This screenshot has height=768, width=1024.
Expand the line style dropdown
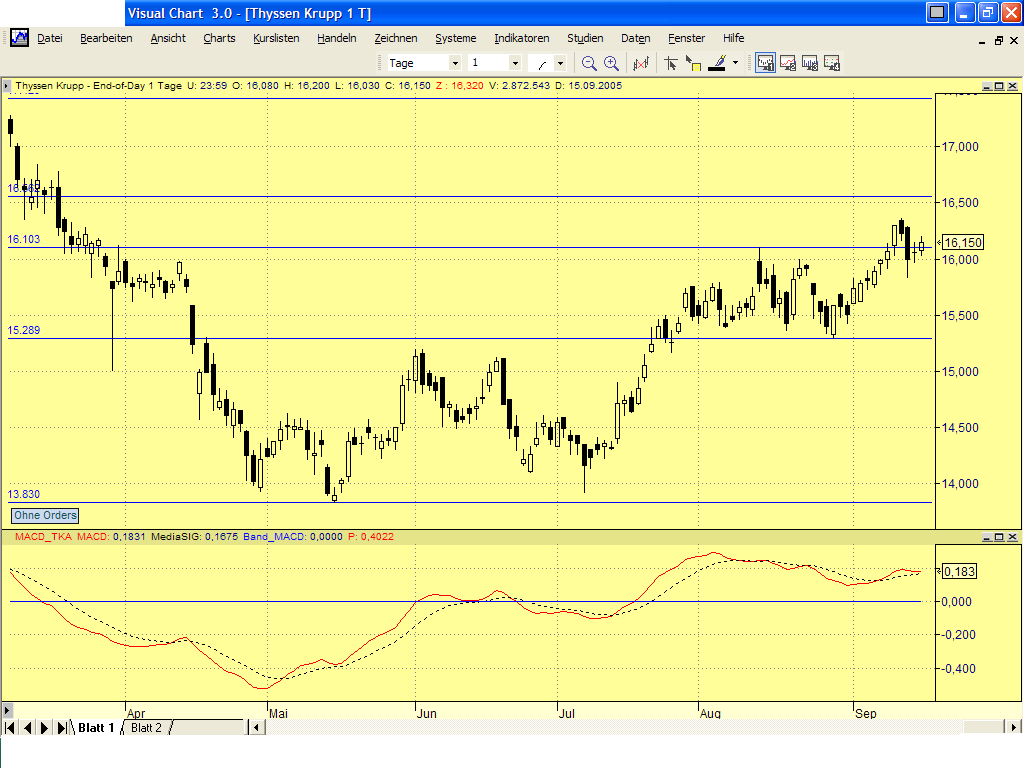(560, 62)
